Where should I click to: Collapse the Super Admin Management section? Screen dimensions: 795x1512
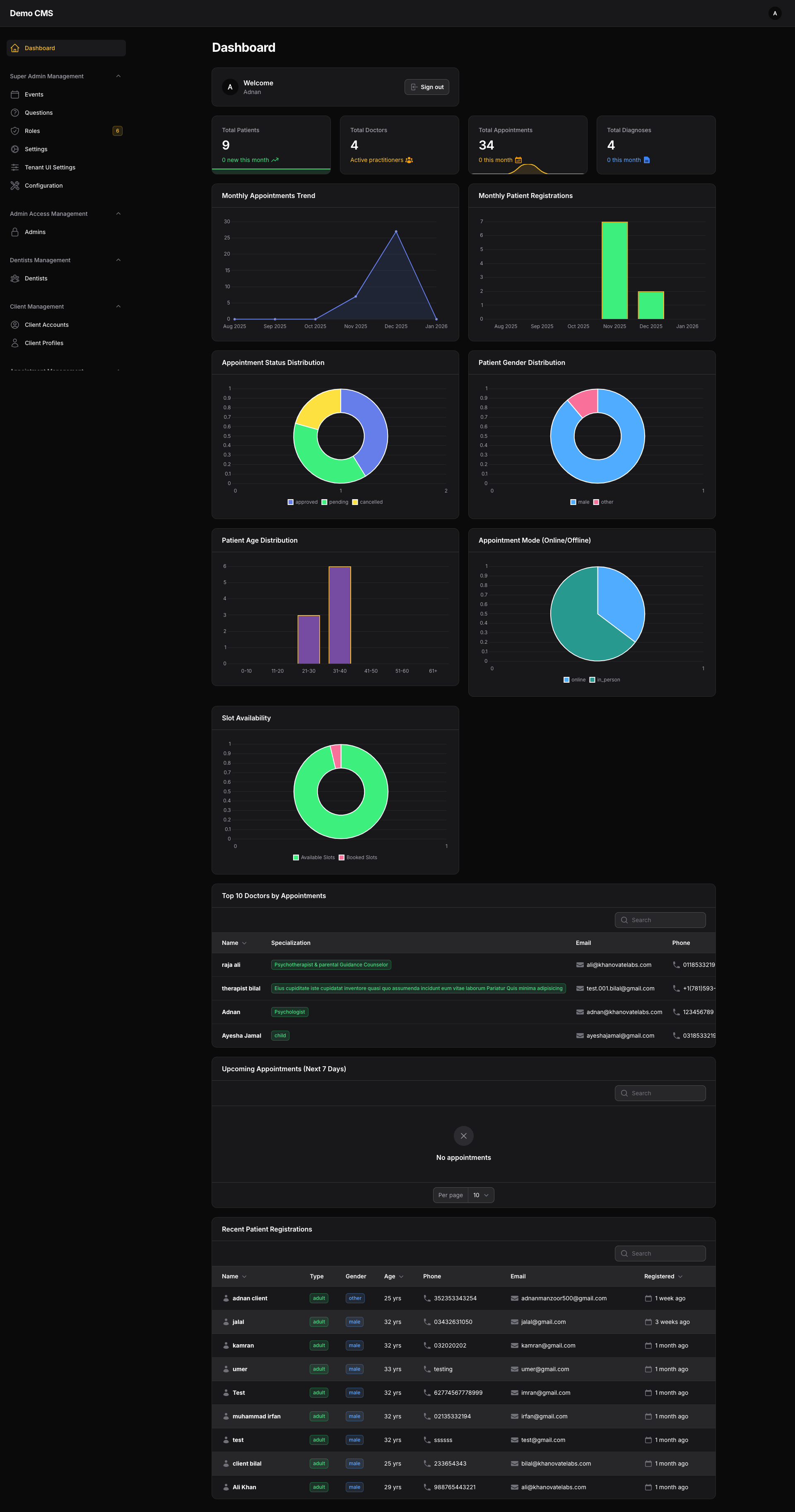tap(118, 76)
